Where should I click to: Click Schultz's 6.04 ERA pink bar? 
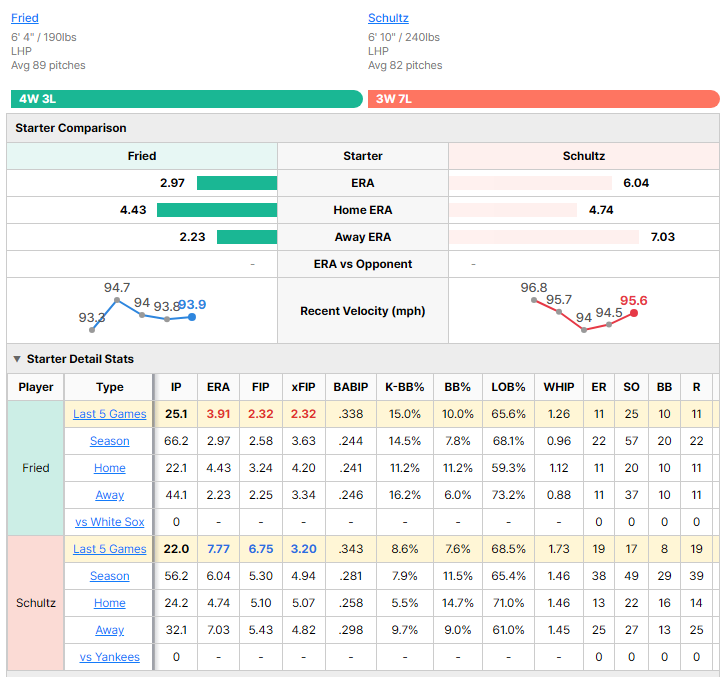pyautogui.click(x=531, y=183)
